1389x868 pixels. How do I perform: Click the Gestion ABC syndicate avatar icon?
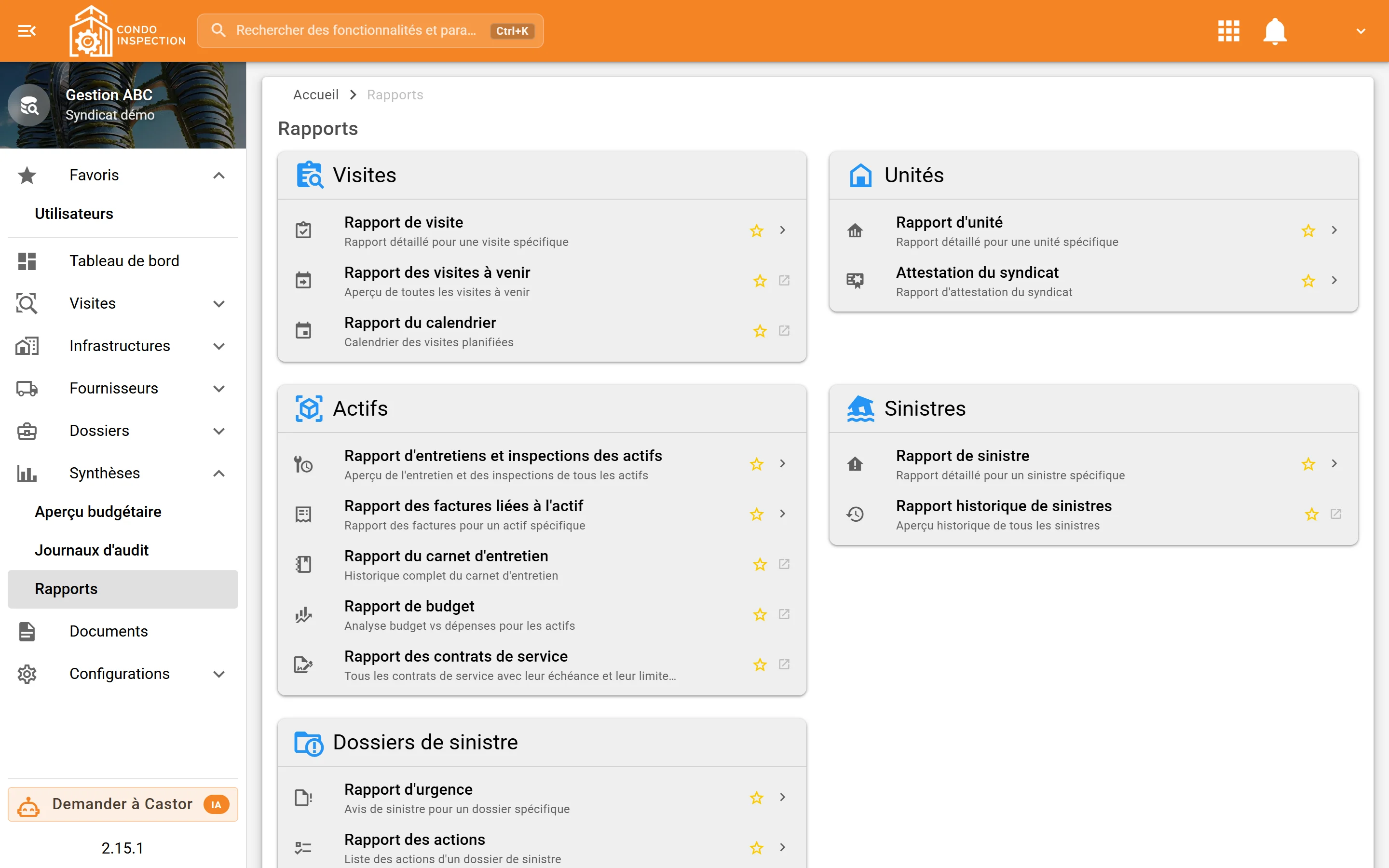tap(29, 106)
